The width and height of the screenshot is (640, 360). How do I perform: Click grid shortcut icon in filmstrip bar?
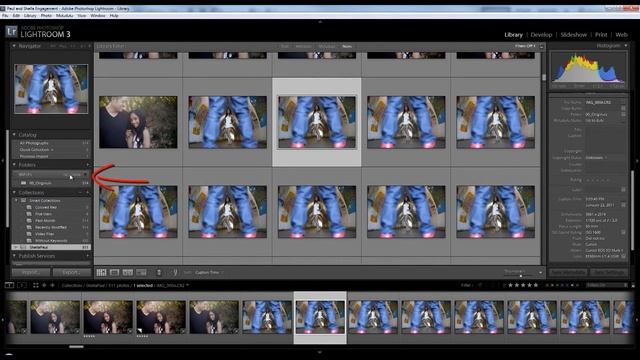coord(36,285)
